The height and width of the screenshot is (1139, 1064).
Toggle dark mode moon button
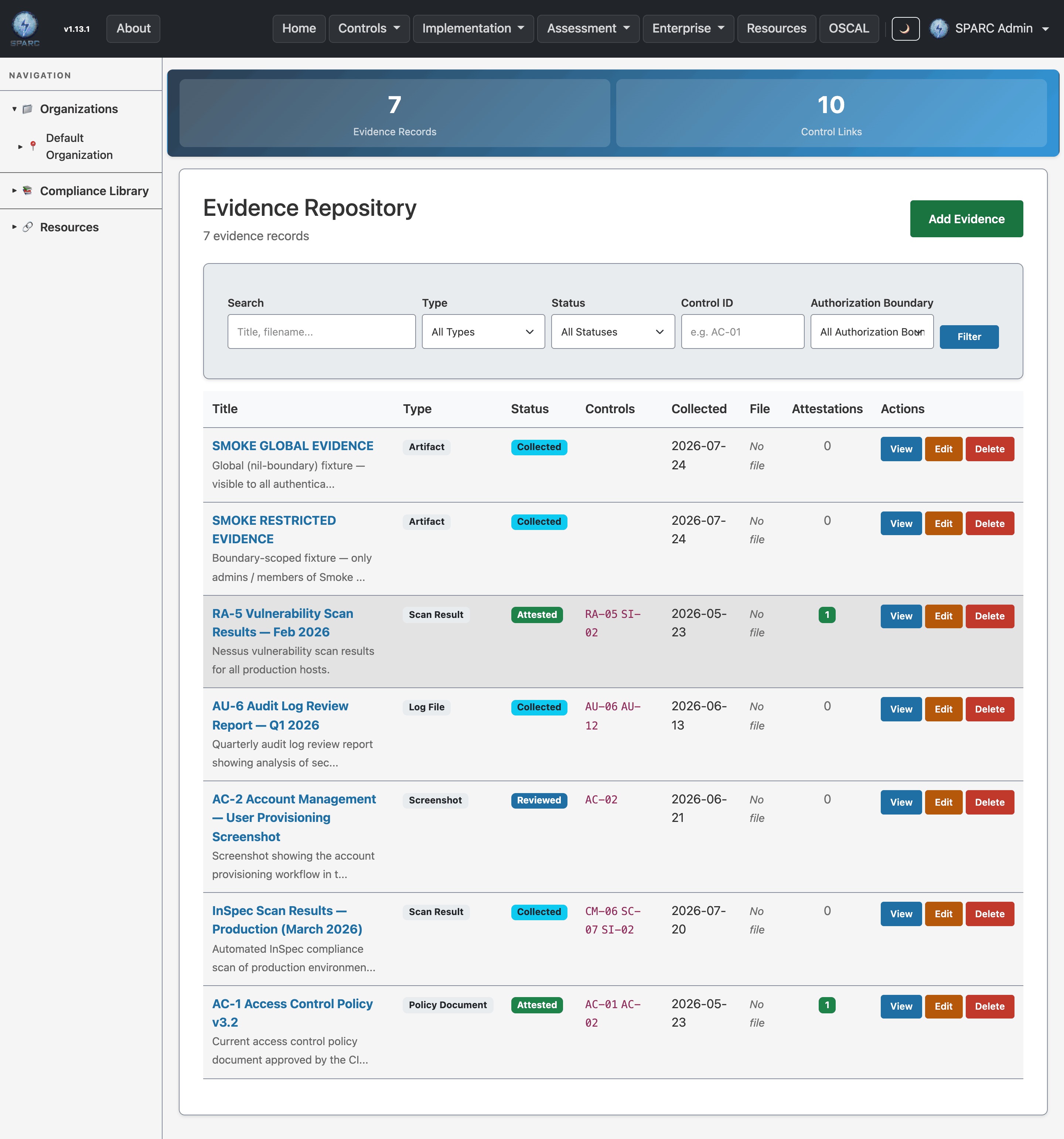[906, 28]
